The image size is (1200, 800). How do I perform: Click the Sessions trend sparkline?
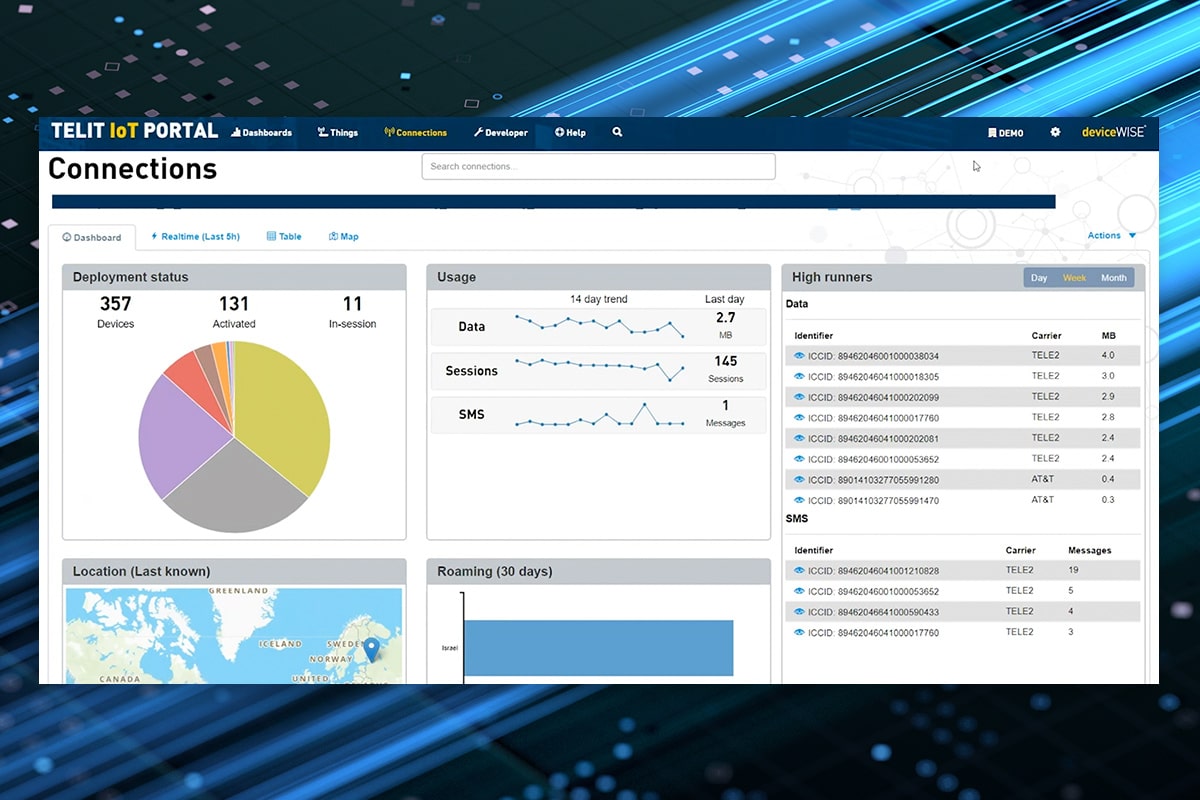[x=599, y=368]
